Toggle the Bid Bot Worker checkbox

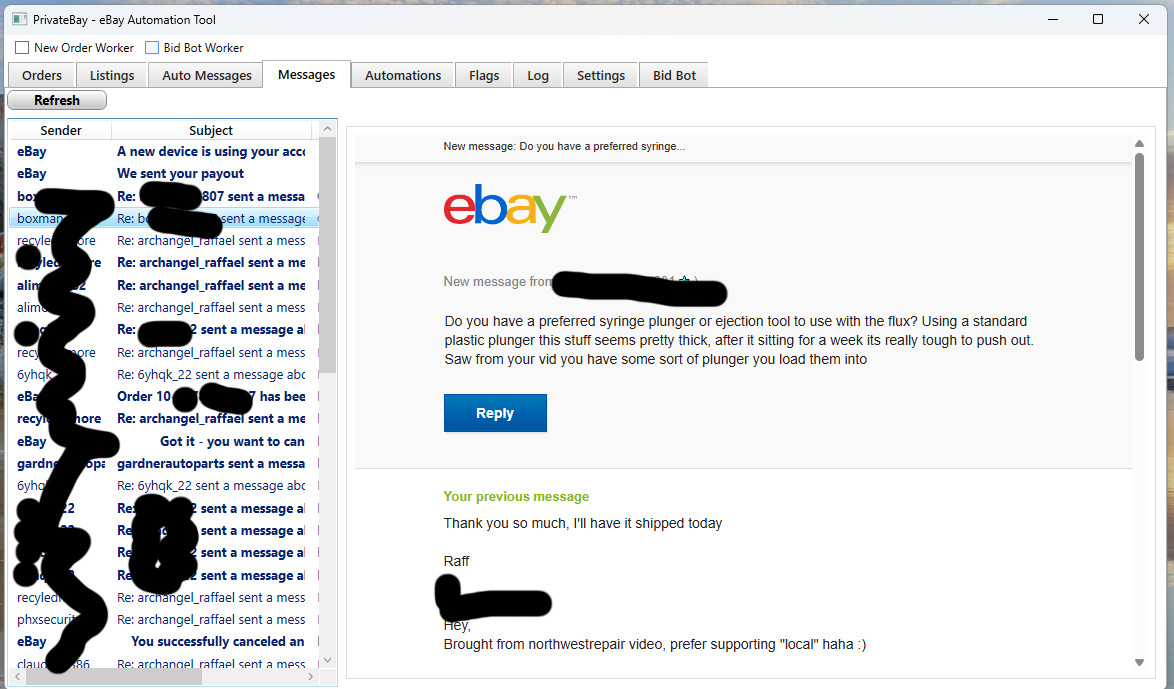[x=152, y=48]
